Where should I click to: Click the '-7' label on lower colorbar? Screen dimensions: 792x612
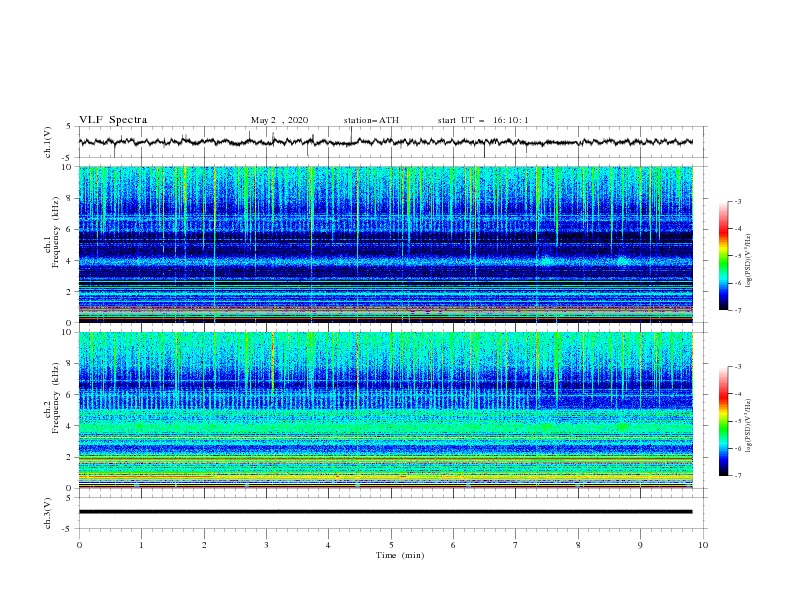(x=738, y=475)
